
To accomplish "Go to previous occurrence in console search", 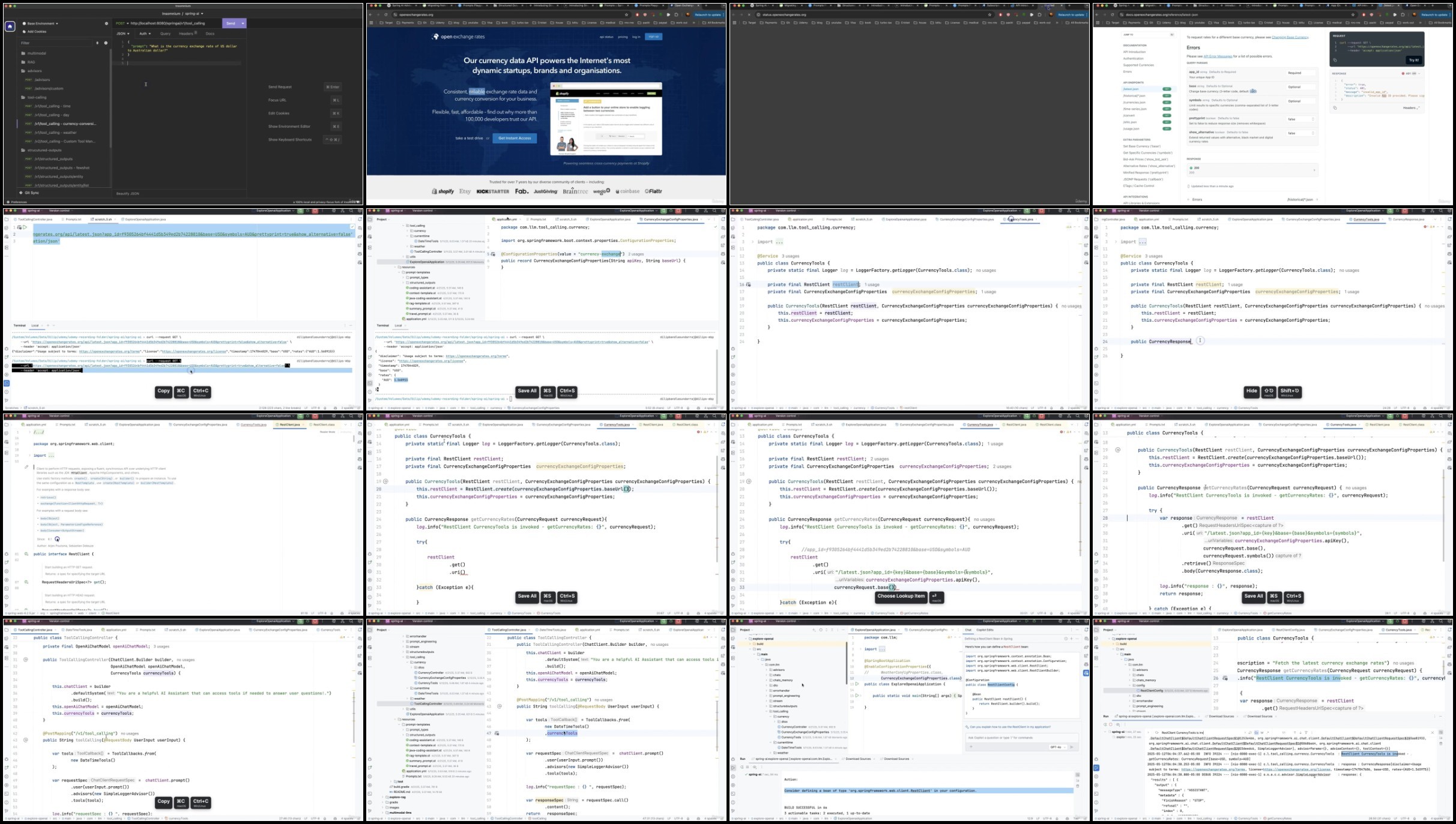I will coord(1294,733).
